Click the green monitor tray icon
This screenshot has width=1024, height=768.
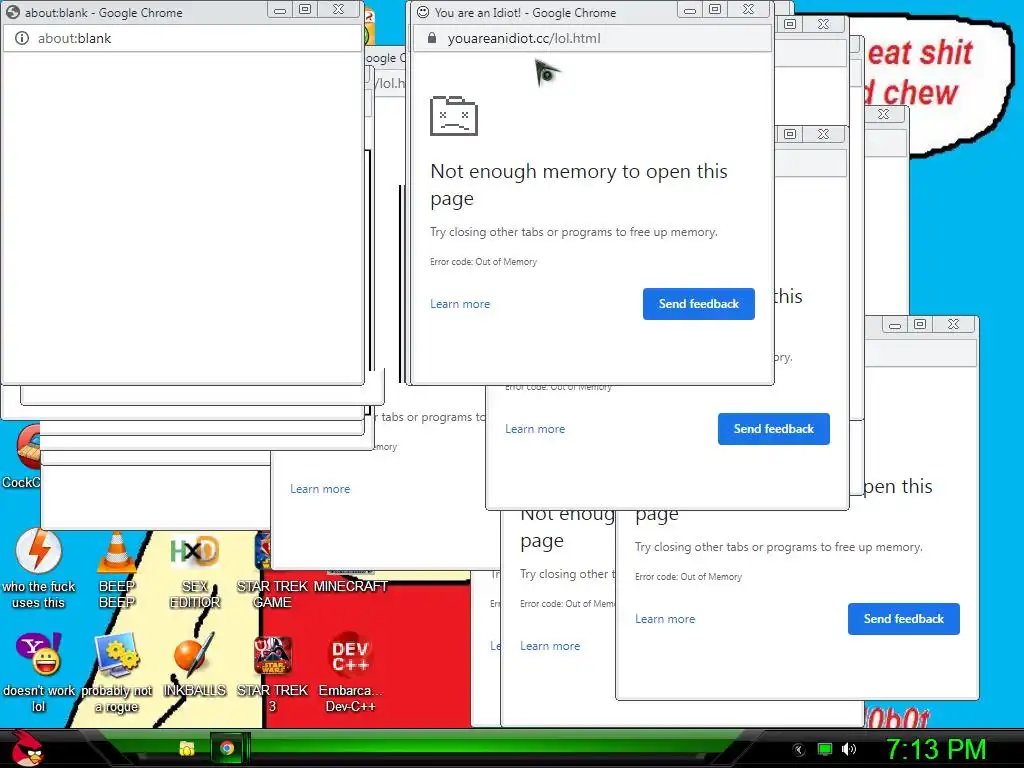tap(825, 749)
